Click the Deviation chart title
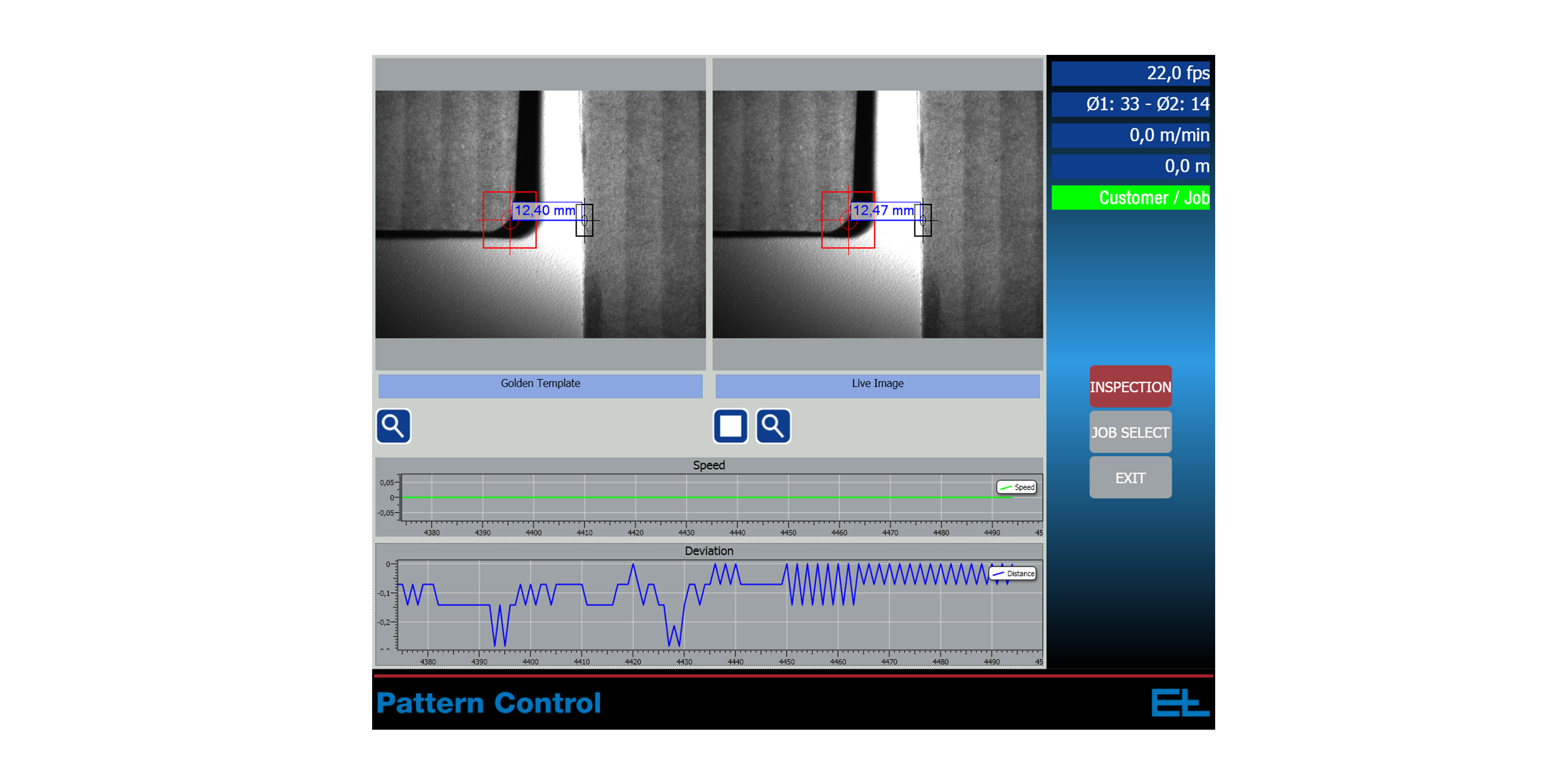1568x784 pixels. [x=709, y=551]
